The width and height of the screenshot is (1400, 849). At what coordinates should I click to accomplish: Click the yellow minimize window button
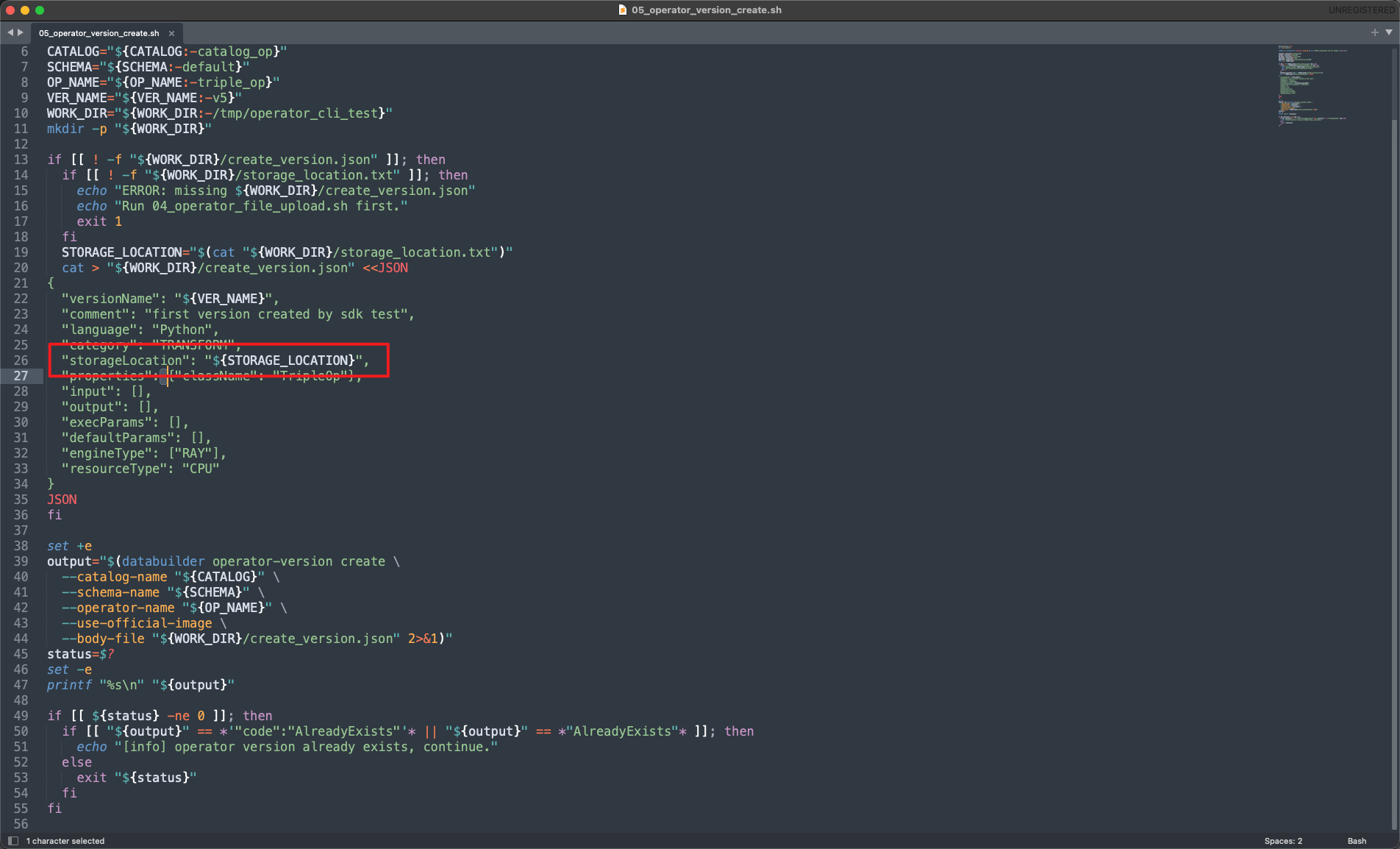click(x=25, y=10)
